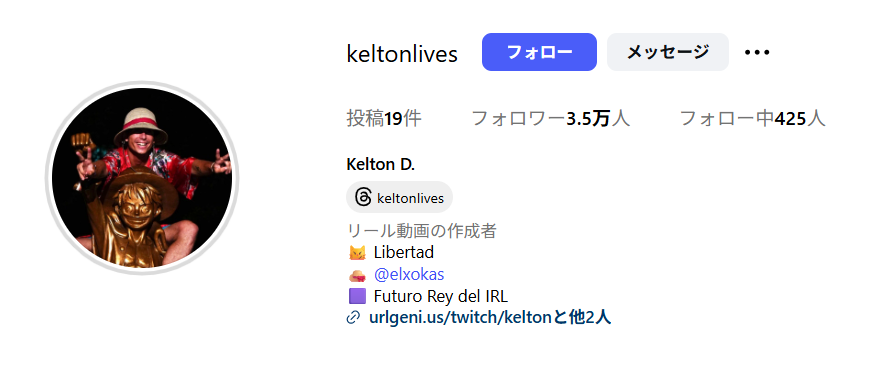Open the keltonlives Threads username label

[411, 198]
